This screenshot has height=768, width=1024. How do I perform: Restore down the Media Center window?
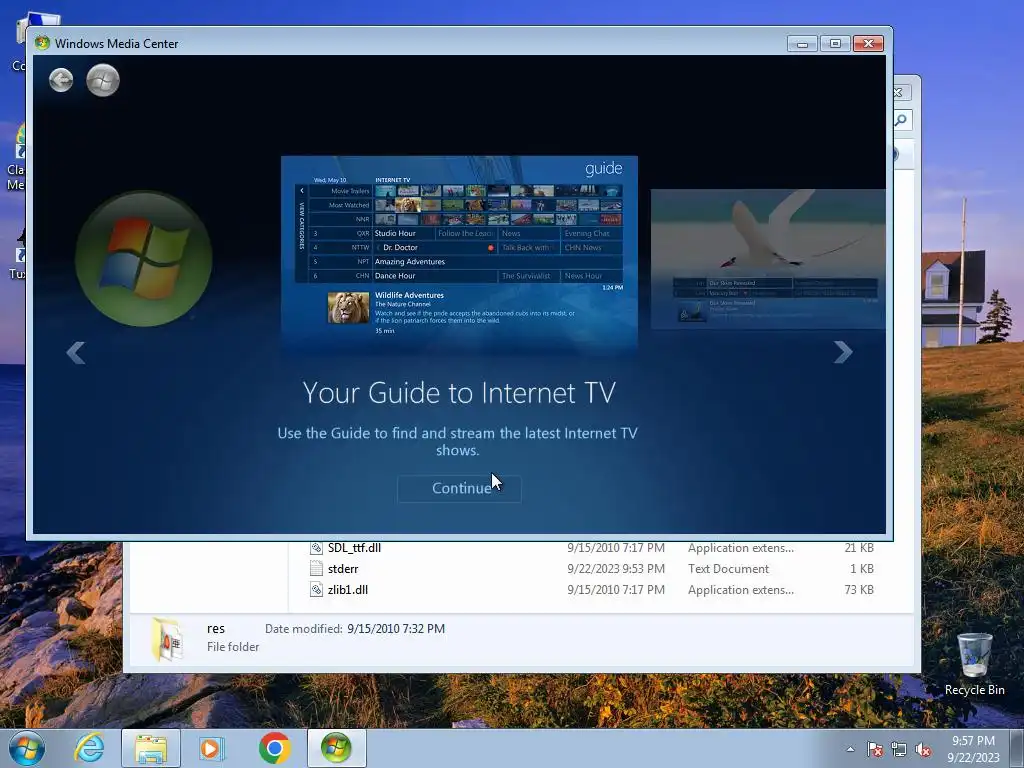click(835, 44)
